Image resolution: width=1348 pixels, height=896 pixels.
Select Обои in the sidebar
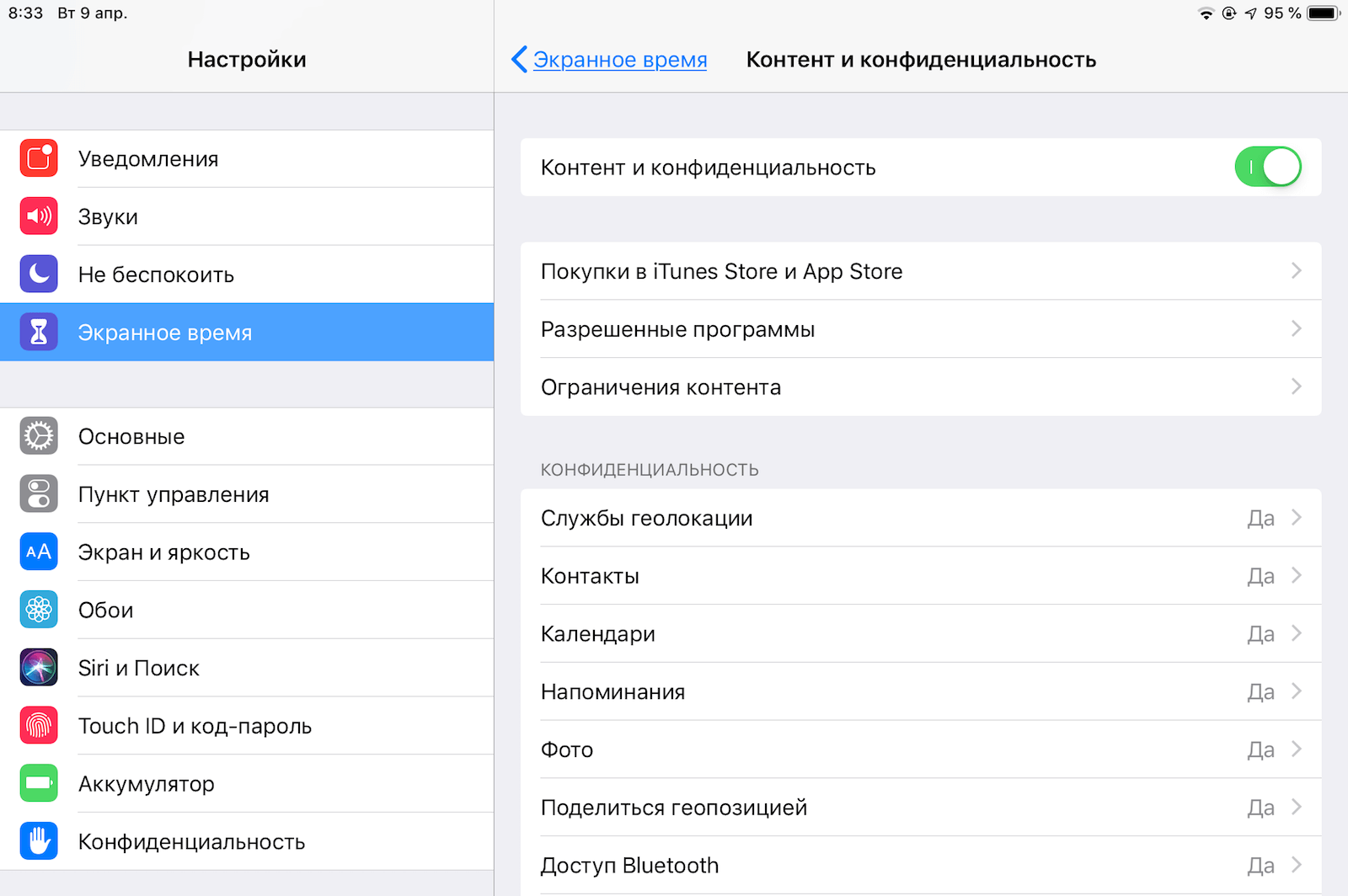point(247,610)
